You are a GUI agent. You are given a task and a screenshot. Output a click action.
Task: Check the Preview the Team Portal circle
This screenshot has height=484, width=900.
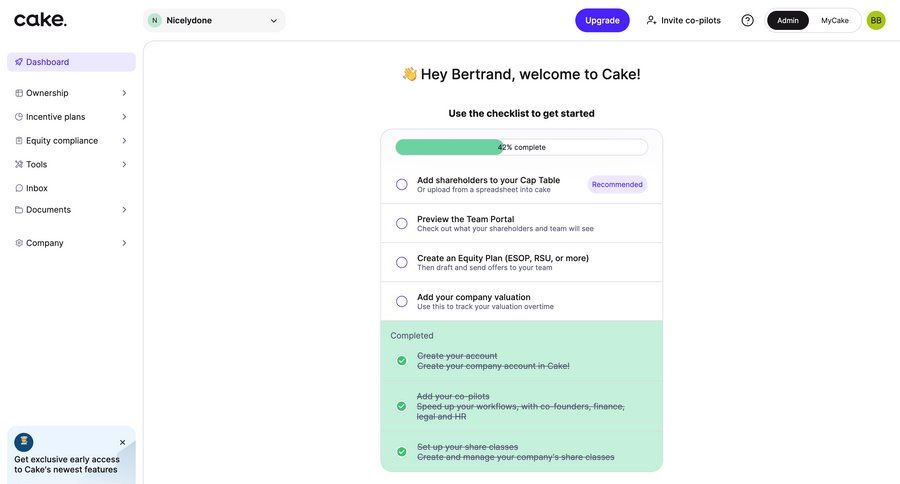pos(402,223)
